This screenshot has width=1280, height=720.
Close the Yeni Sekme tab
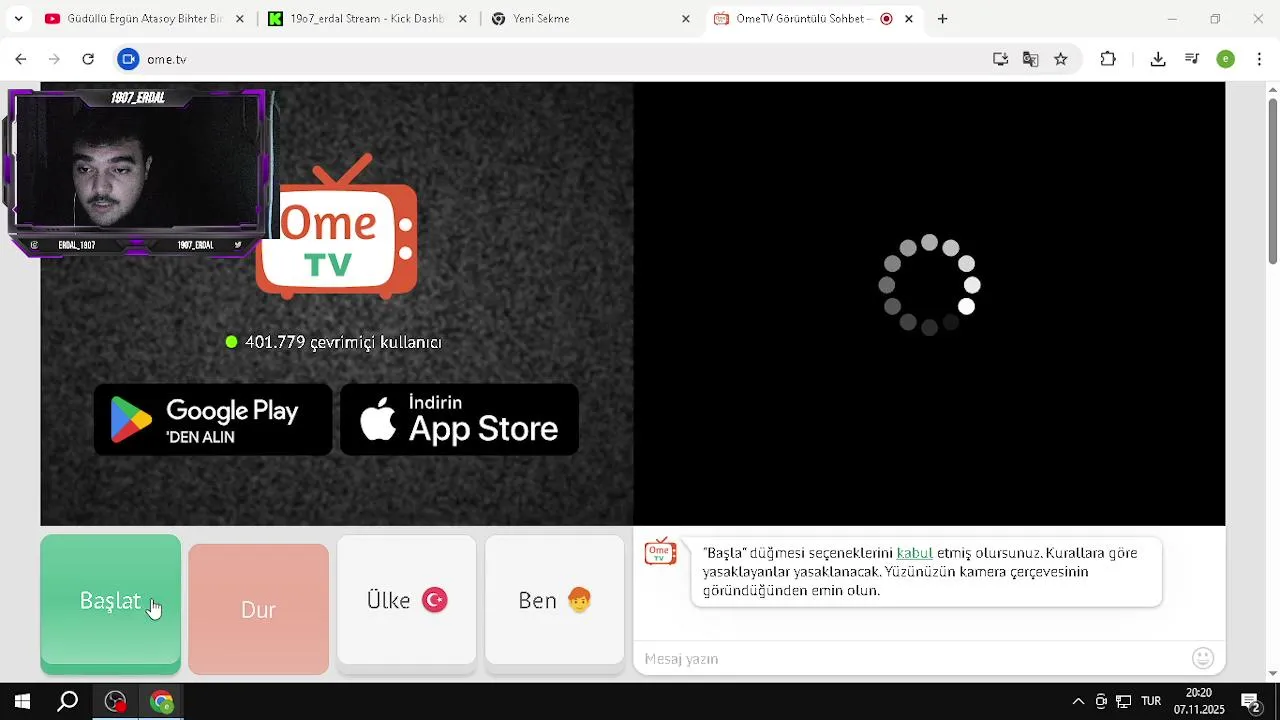coord(685,19)
